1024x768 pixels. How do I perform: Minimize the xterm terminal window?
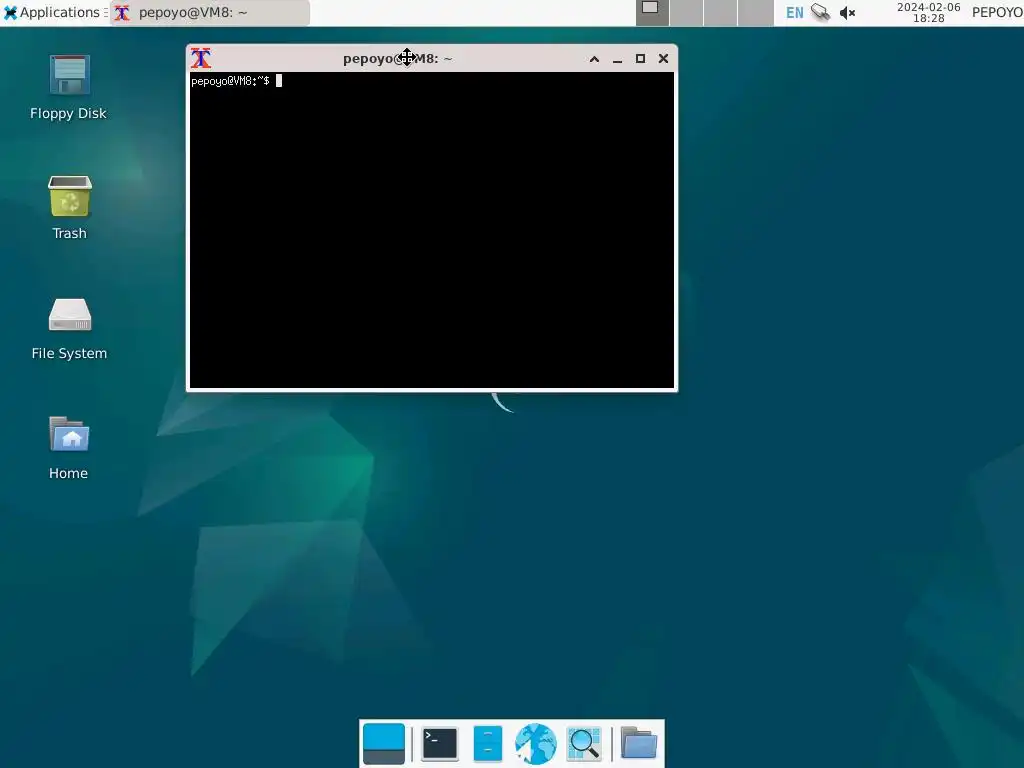coord(617,59)
